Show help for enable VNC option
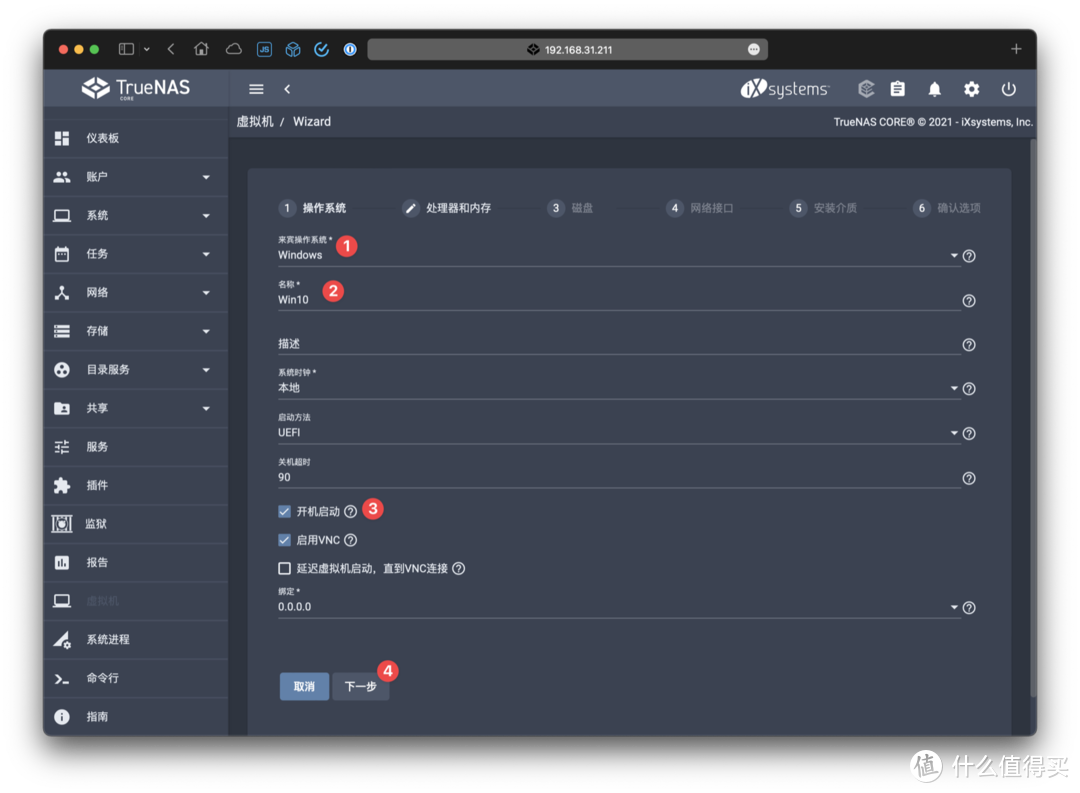 [351, 540]
